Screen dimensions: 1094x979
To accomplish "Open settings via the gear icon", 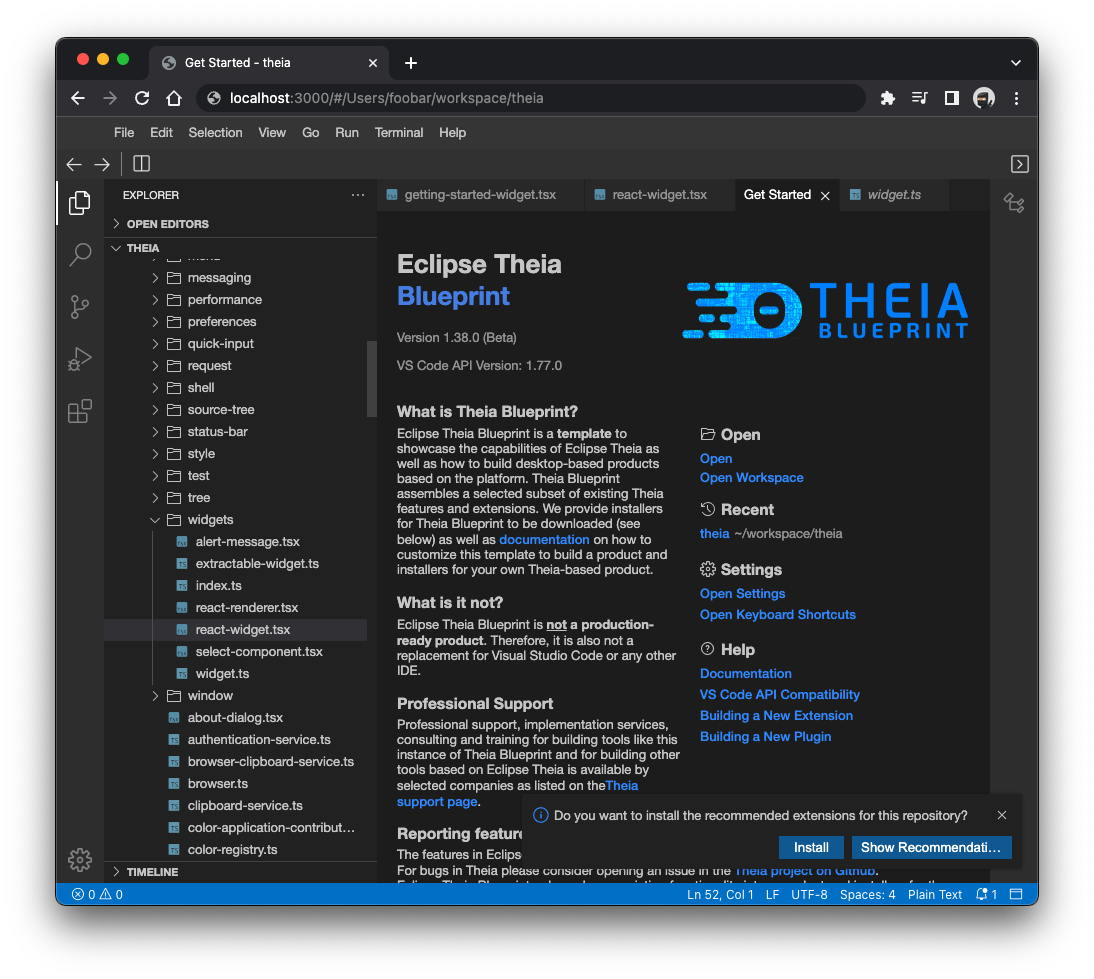I will click(x=79, y=859).
